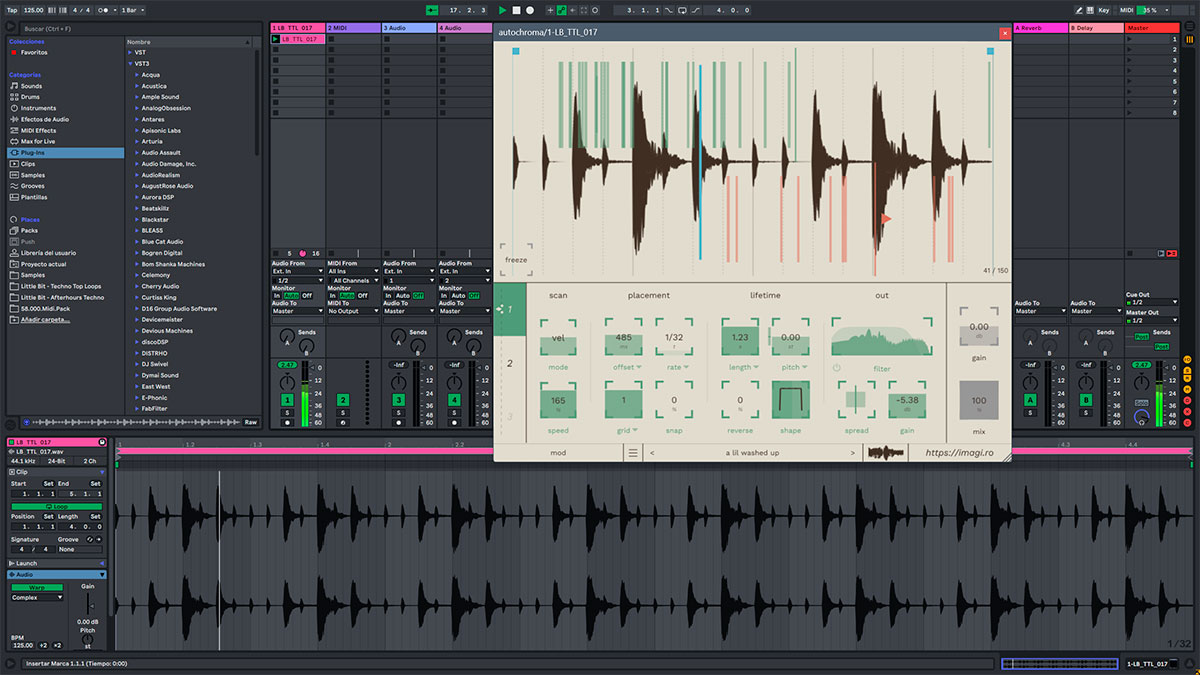Viewport: 1200px width, 675px height.
Task: Close the autochroma plugin window
Action: [x=1005, y=33]
